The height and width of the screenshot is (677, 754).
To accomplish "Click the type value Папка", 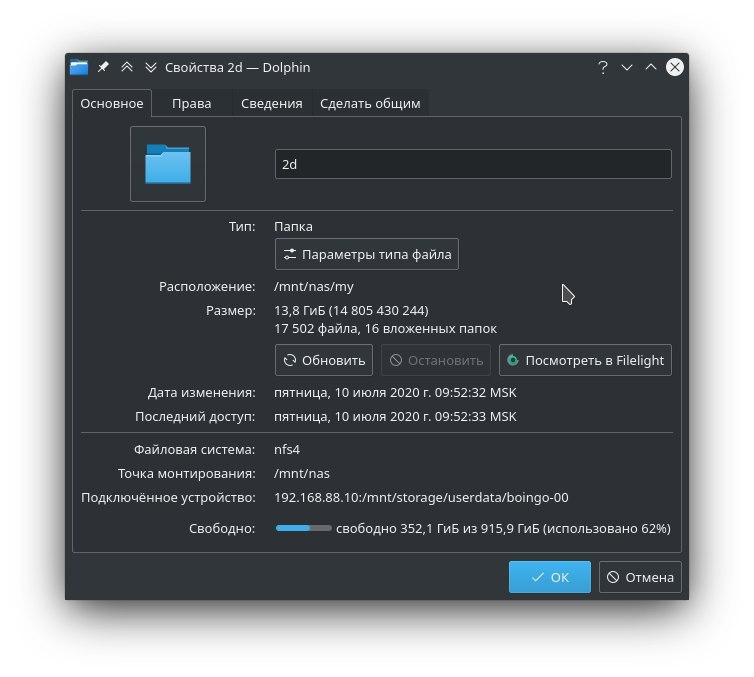I will click(x=293, y=226).
